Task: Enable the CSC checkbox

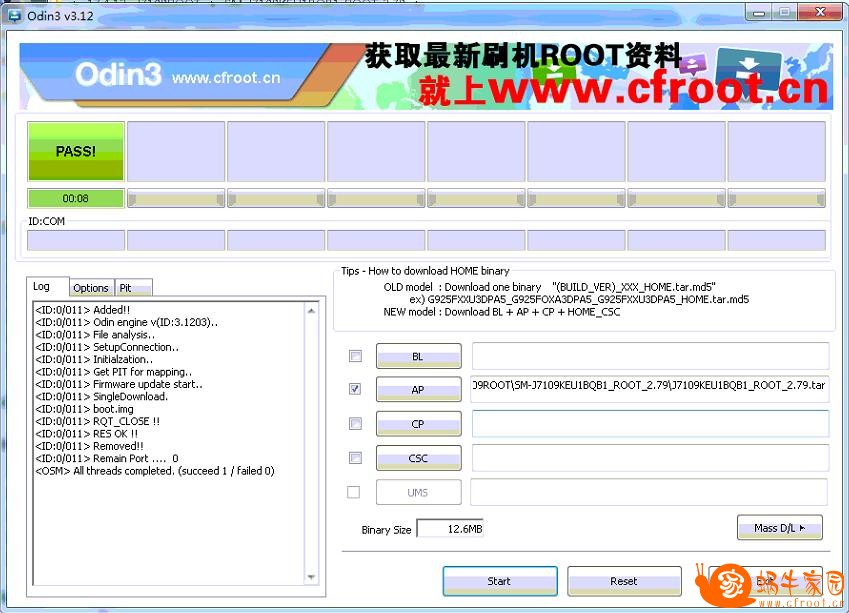Action: click(x=355, y=458)
